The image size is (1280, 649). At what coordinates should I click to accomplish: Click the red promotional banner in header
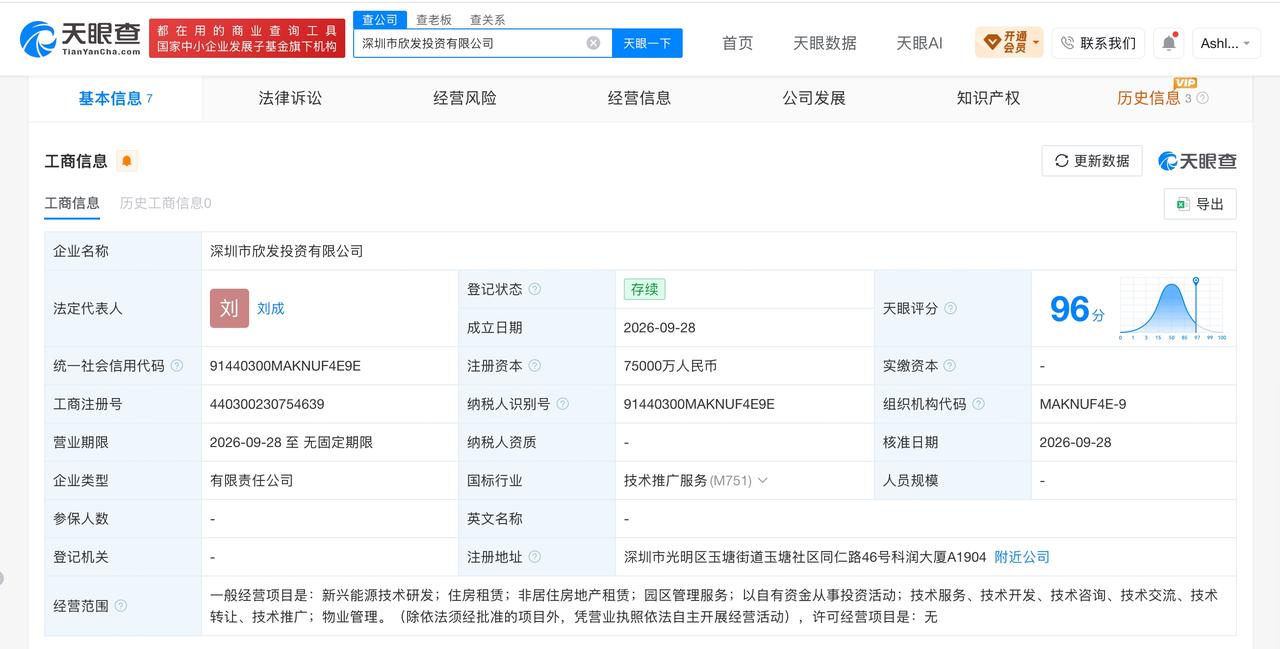247,39
